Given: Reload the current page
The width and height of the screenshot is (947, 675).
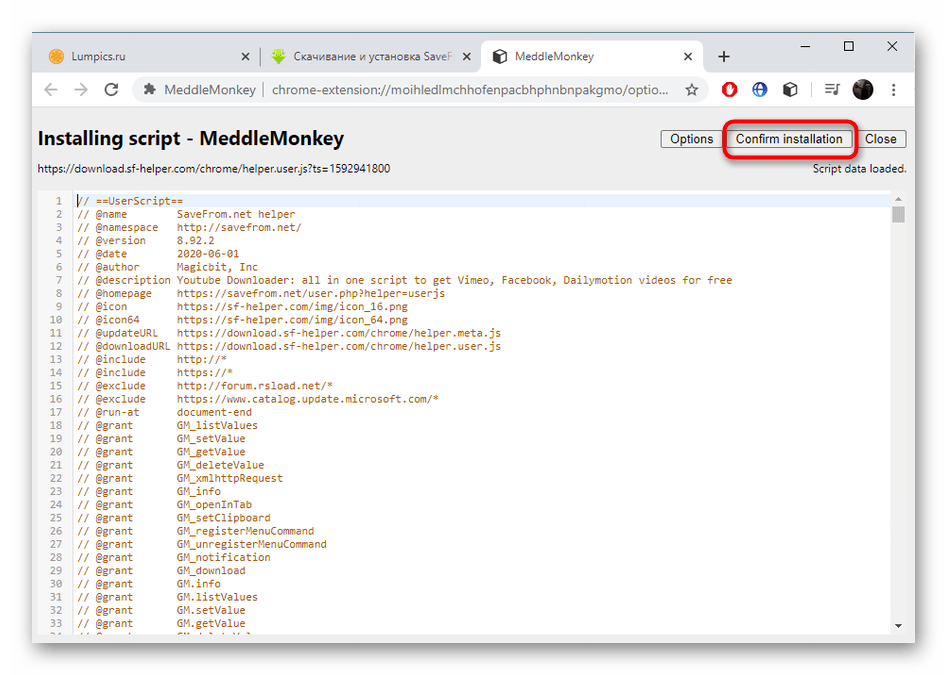Looking at the screenshot, I should click(x=112, y=89).
